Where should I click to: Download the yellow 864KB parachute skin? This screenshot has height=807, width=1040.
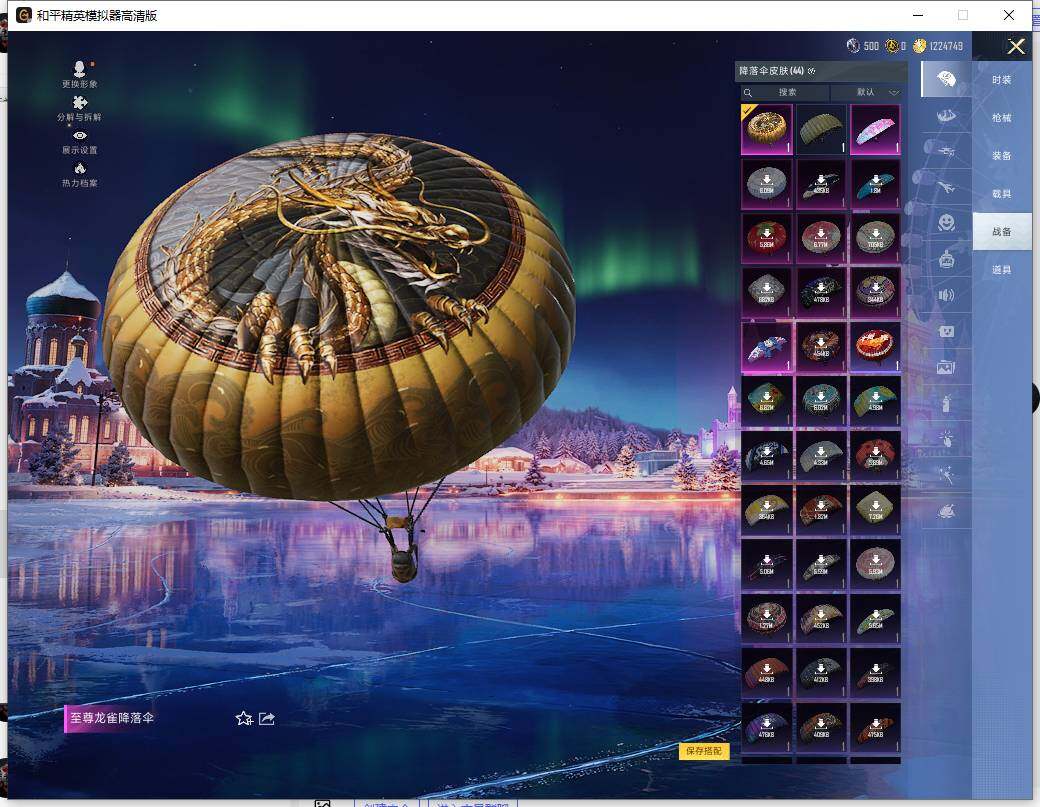tap(766, 510)
